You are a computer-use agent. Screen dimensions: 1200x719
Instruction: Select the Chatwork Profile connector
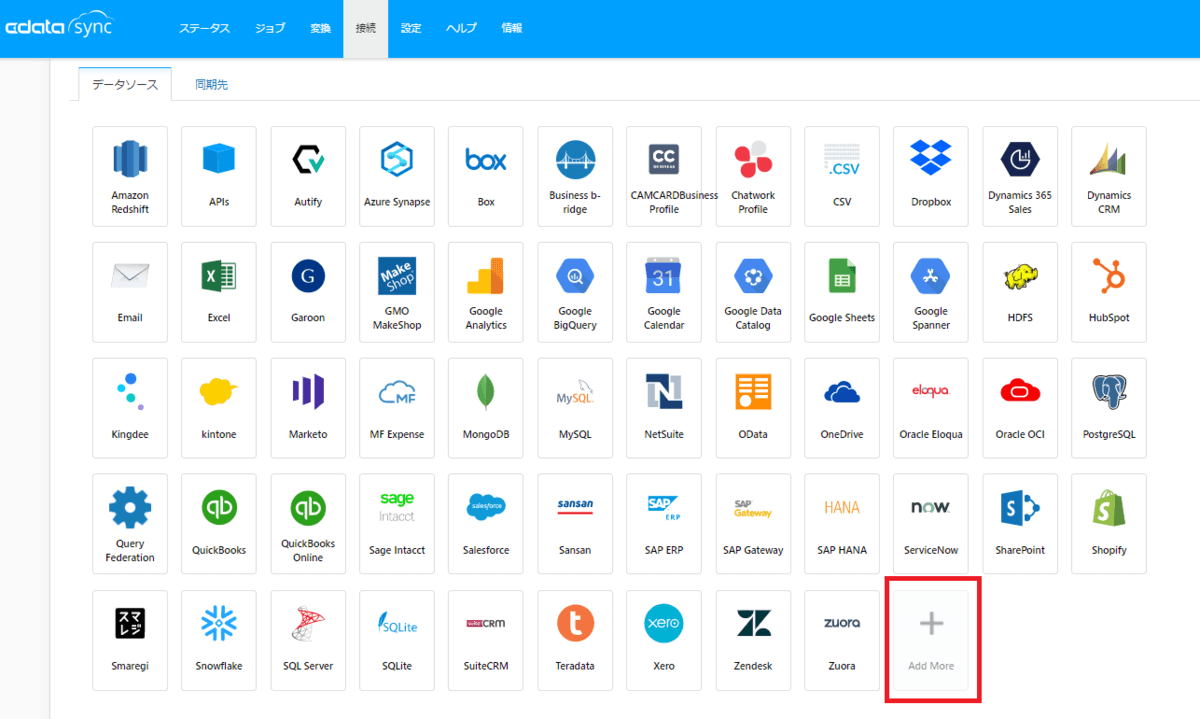[753, 176]
